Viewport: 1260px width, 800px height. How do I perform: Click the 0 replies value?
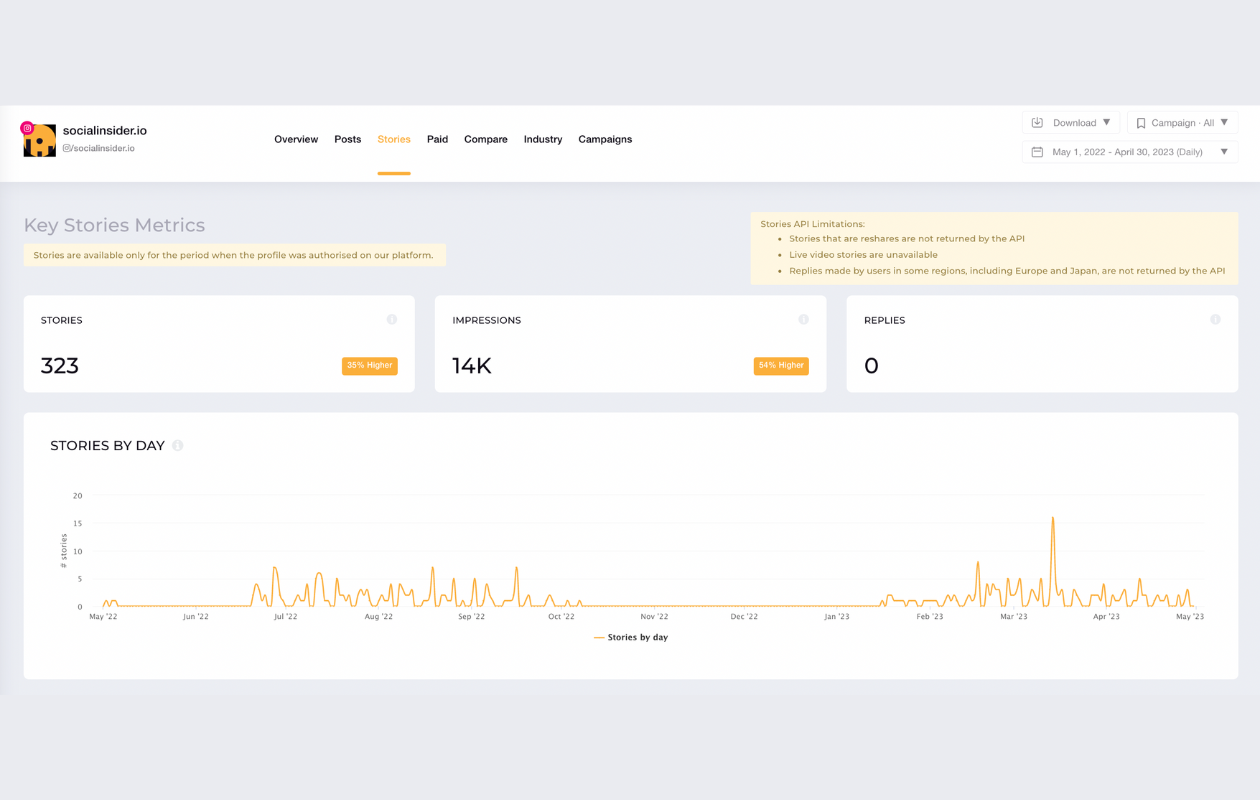(x=871, y=366)
